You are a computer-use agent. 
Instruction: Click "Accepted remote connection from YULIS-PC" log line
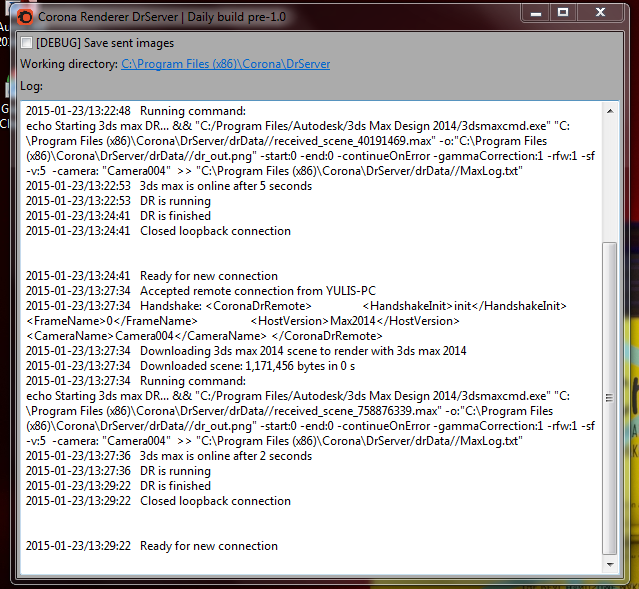coord(201,291)
